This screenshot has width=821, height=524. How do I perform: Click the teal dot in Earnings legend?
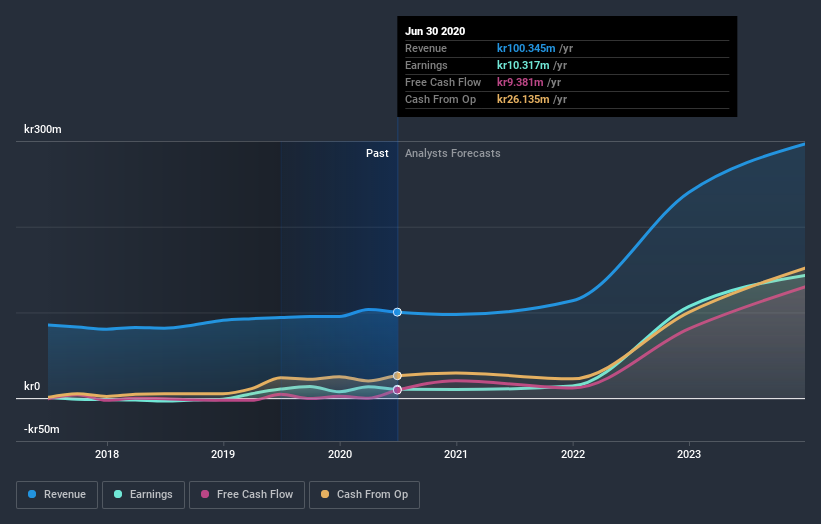pyautogui.click(x=118, y=494)
